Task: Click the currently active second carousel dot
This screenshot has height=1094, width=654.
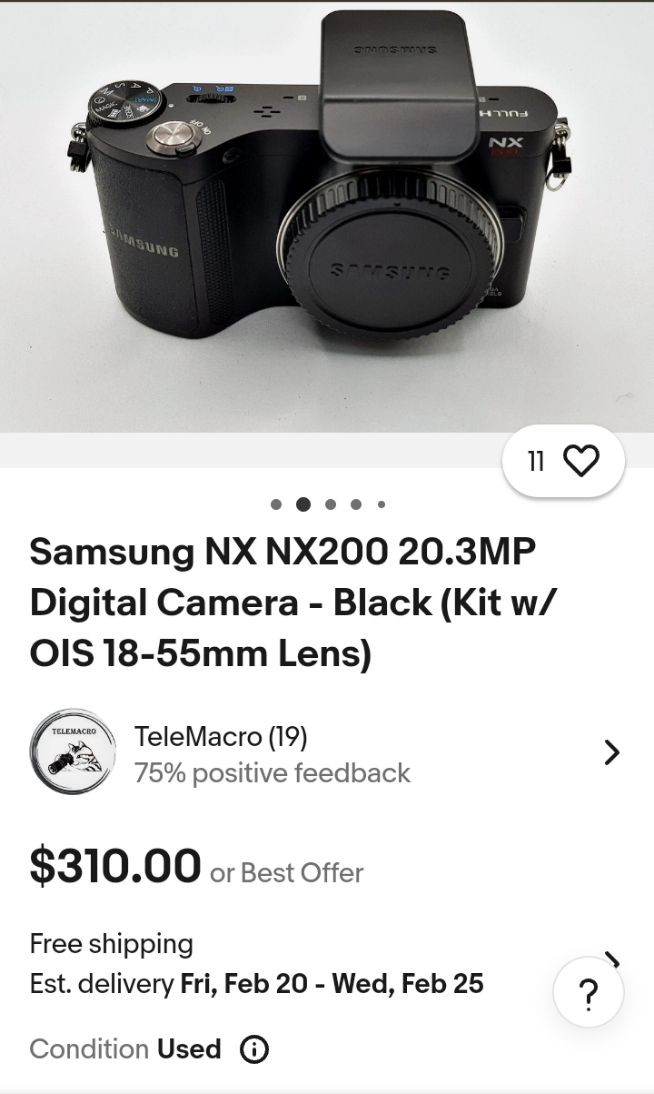Action: pos(303,504)
